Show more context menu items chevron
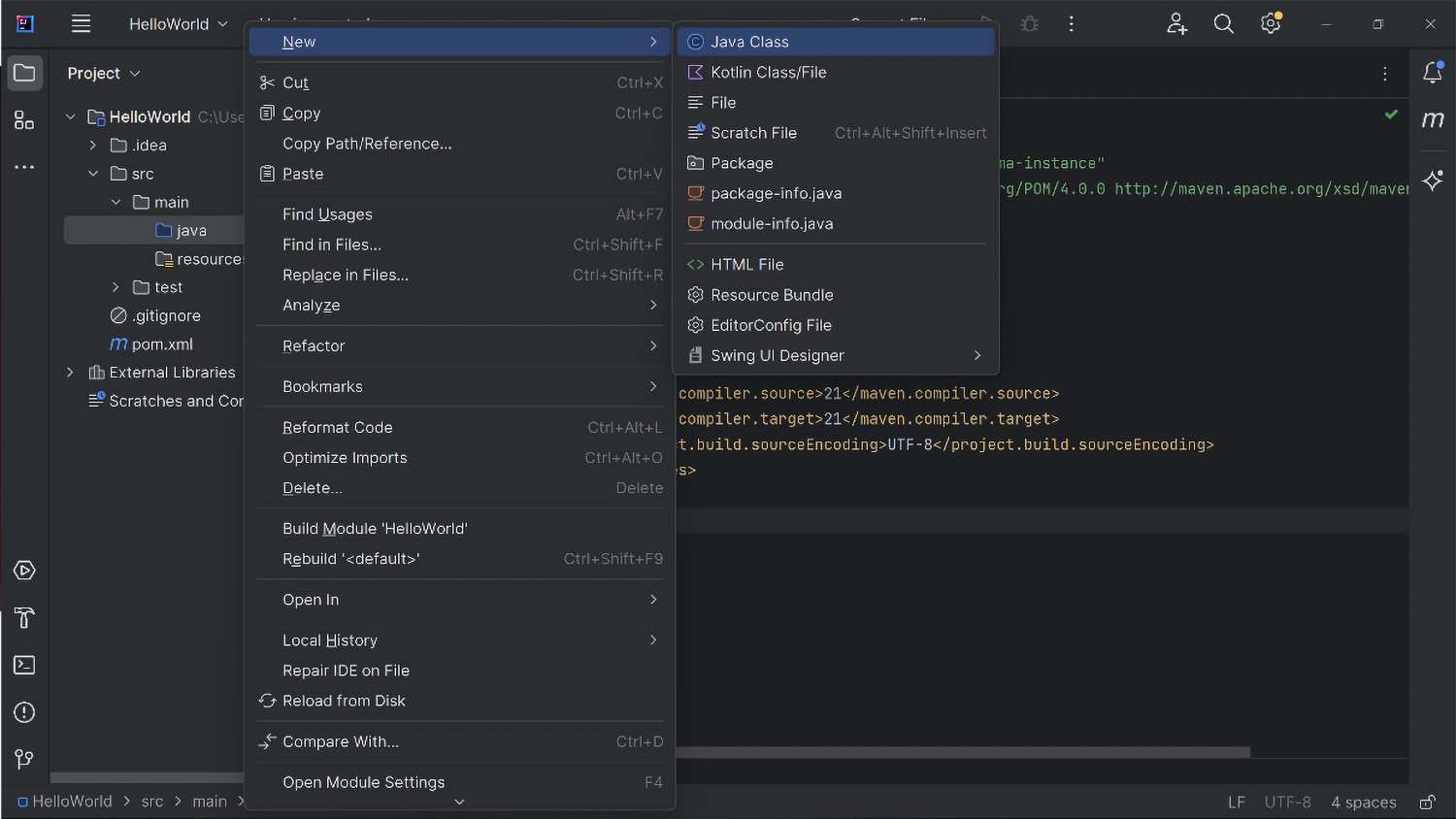 pyautogui.click(x=460, y=803)
